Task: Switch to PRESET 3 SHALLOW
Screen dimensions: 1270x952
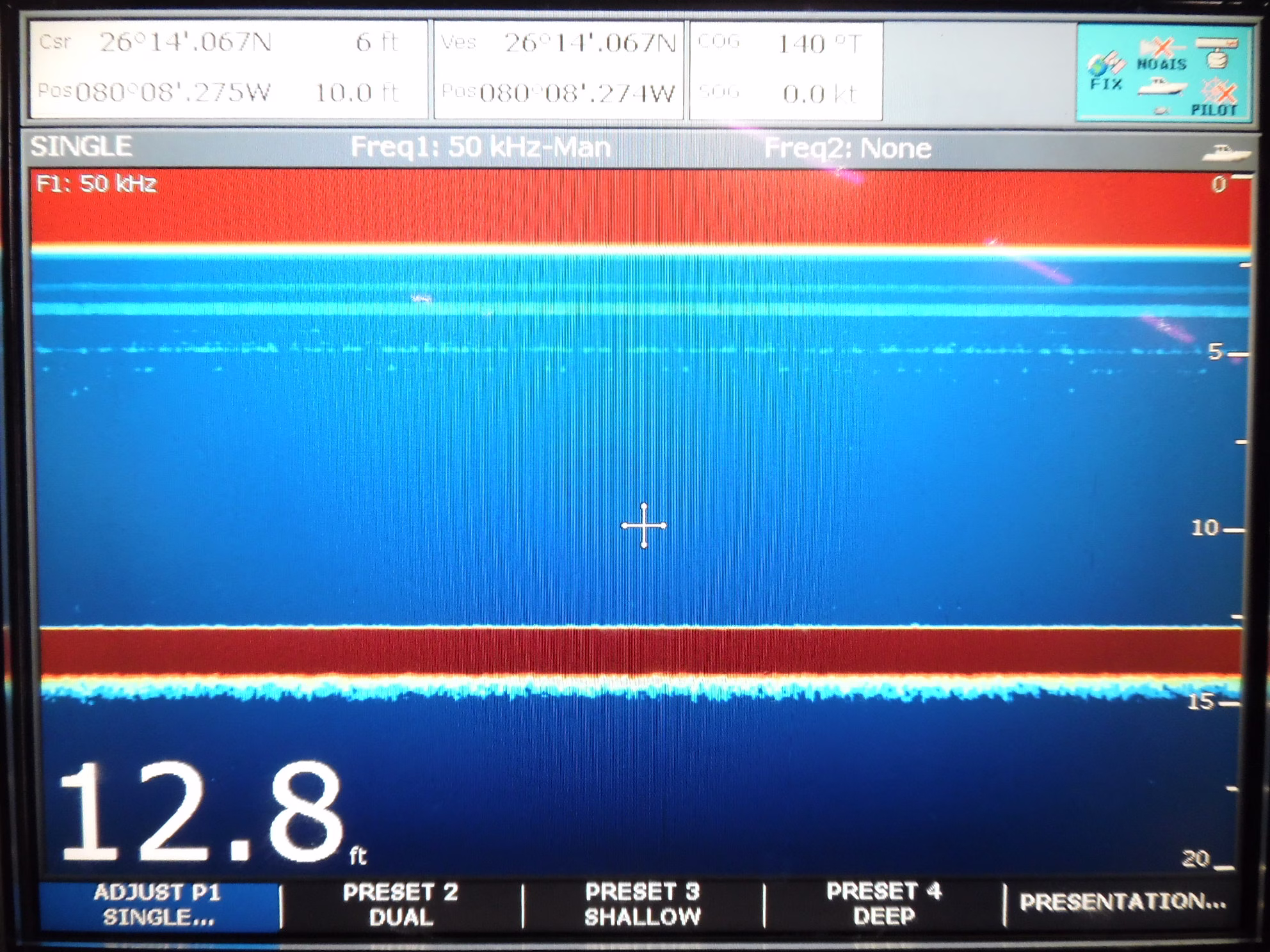Action: point(643,904)
